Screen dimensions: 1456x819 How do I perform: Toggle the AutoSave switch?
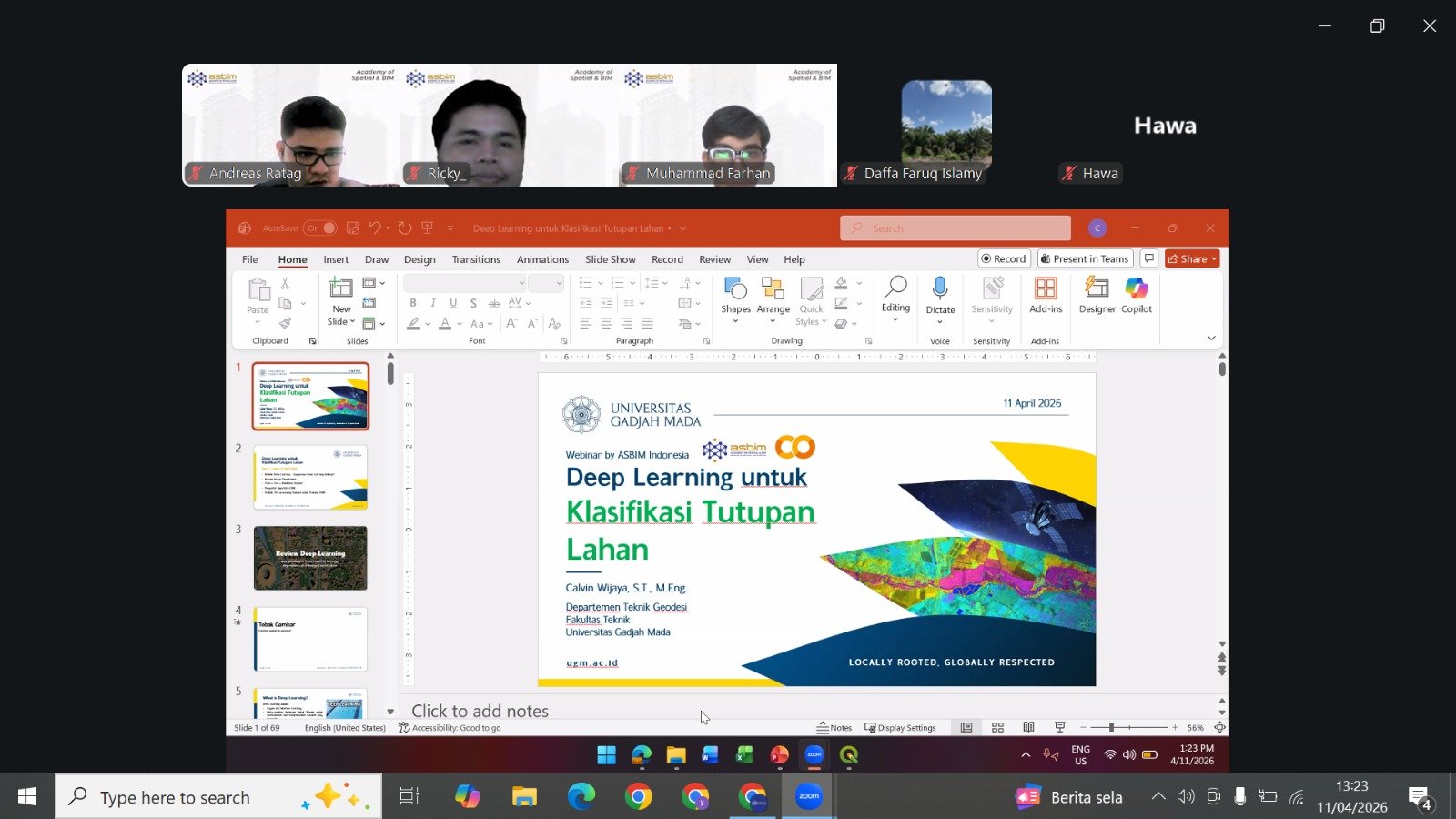(321, 228)
